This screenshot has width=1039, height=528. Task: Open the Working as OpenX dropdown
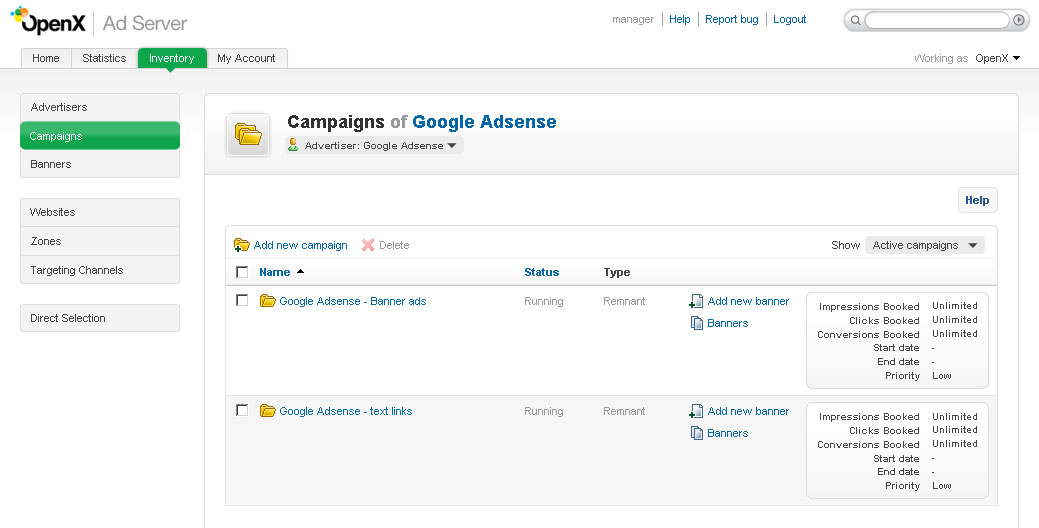(x=997, y=58)
